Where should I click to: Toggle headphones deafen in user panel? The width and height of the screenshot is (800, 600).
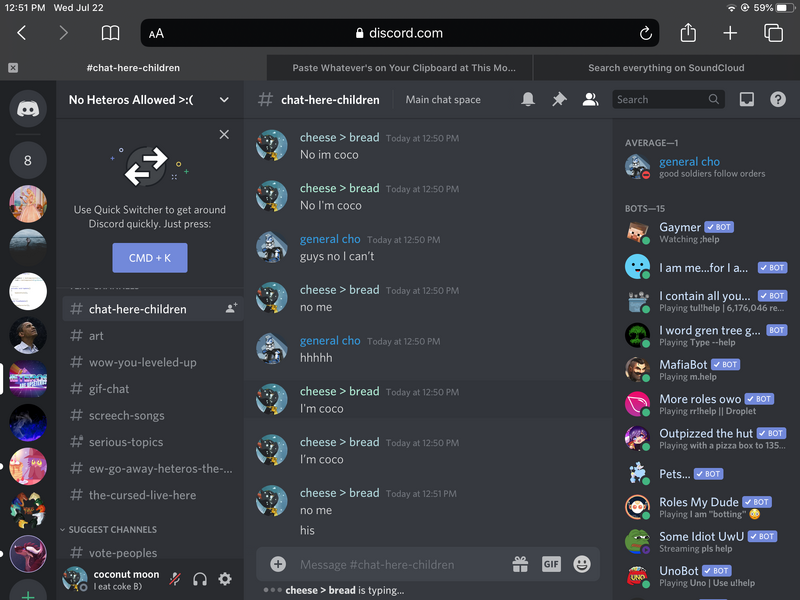click(200, 579)
